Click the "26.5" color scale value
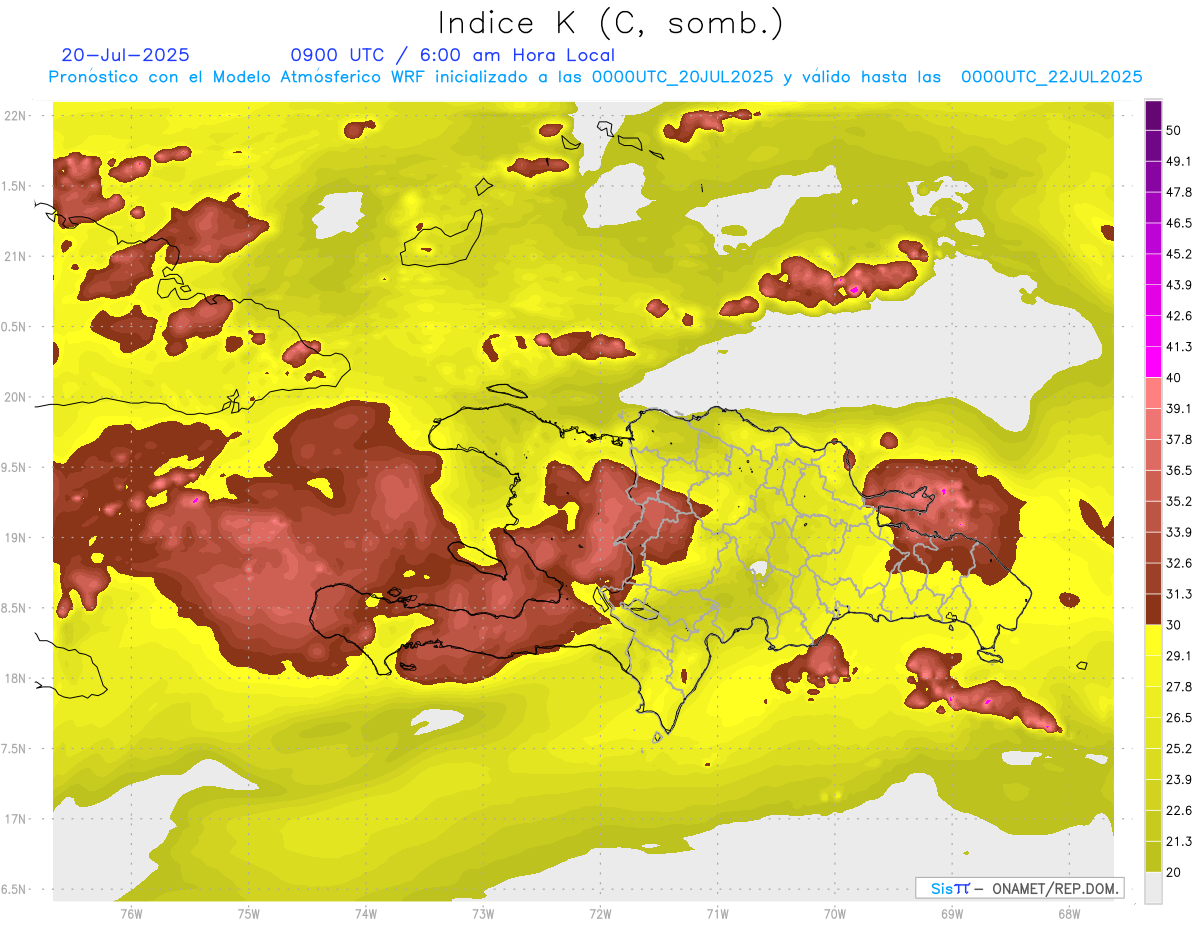The height and width of the screenshot is (927, 1200). [x=1179, y=717]
